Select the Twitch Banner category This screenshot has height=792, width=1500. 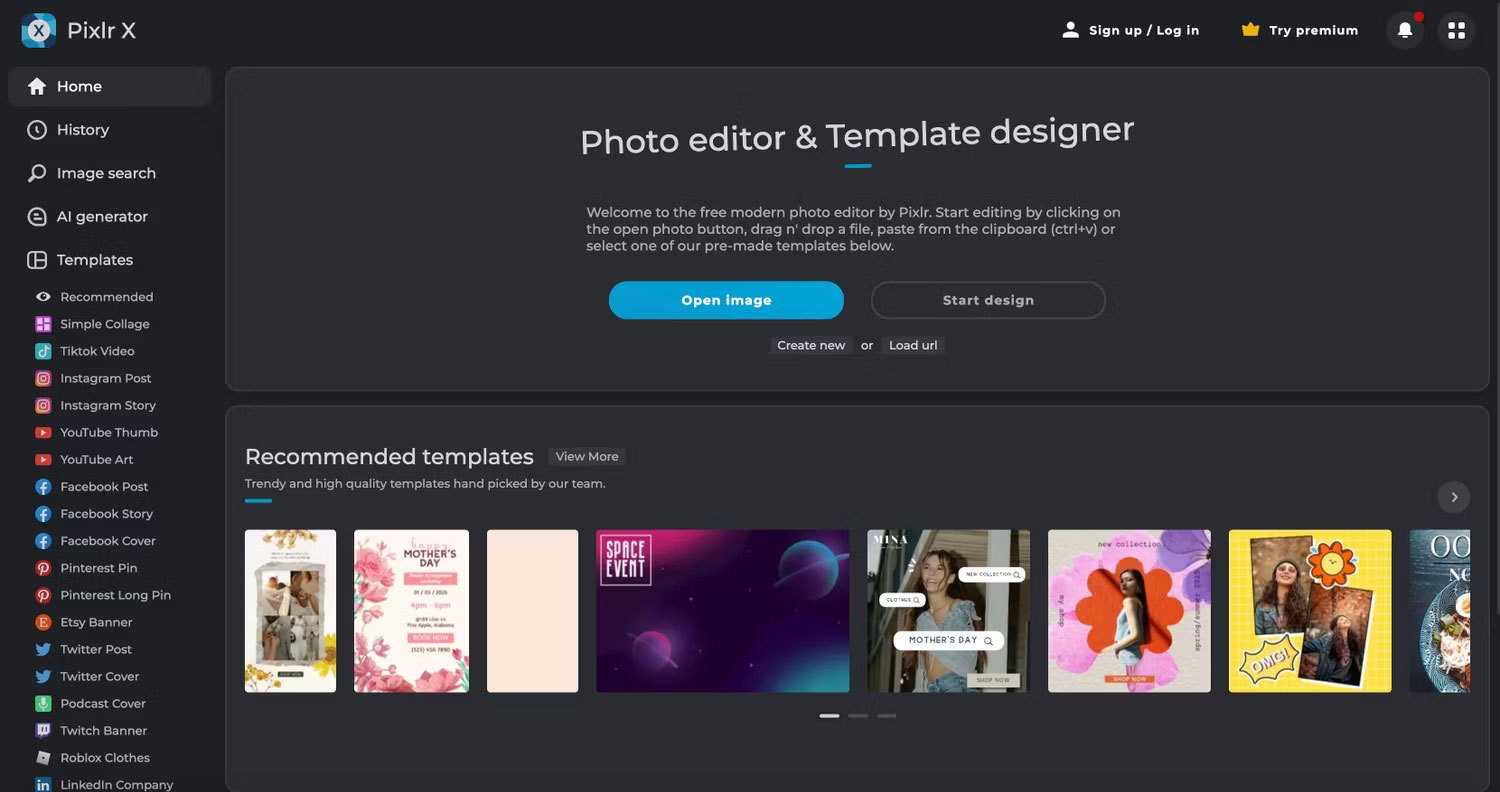click(x=105, y=730)
